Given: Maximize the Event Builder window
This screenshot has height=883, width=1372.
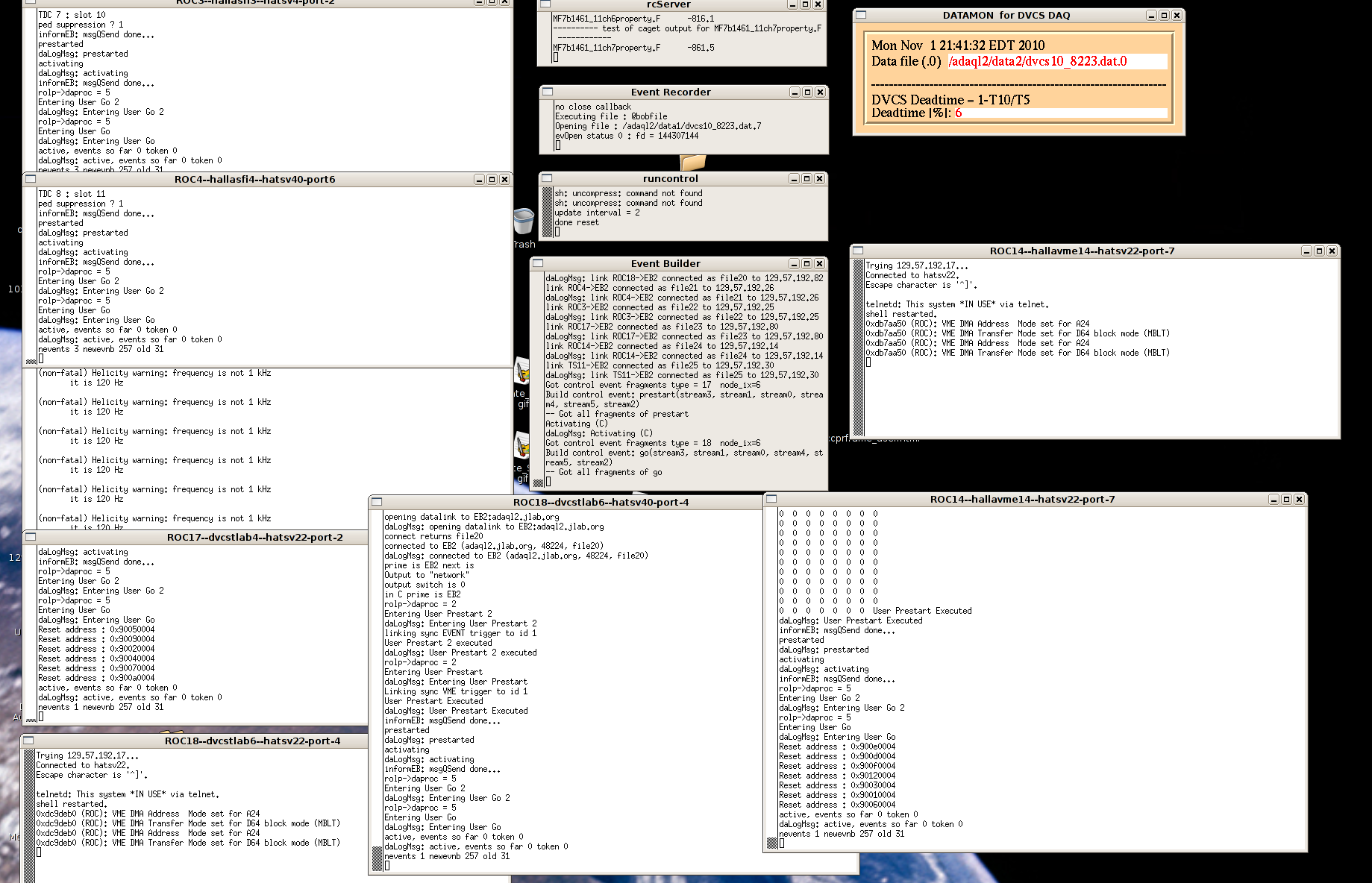Looking at the screenshot, I should click(806, 263).
